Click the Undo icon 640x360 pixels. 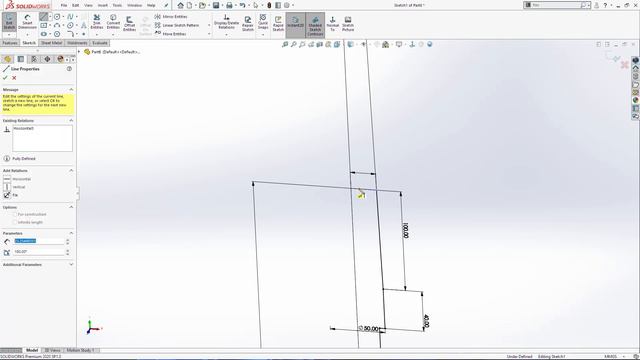pyautogui.click(x=242, y=5)
